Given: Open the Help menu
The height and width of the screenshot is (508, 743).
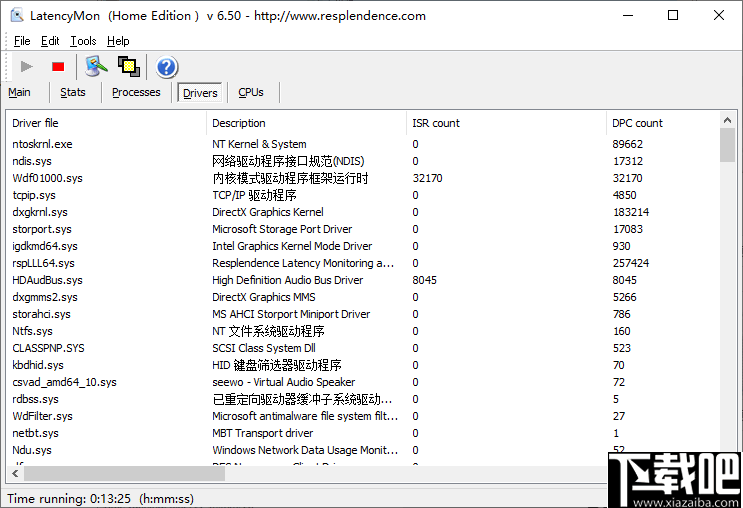Looking at the screenshot, I should tap(118, 41).
